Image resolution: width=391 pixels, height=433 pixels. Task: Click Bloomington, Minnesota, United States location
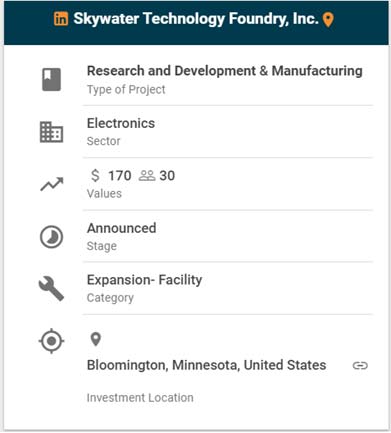point(207,365)
